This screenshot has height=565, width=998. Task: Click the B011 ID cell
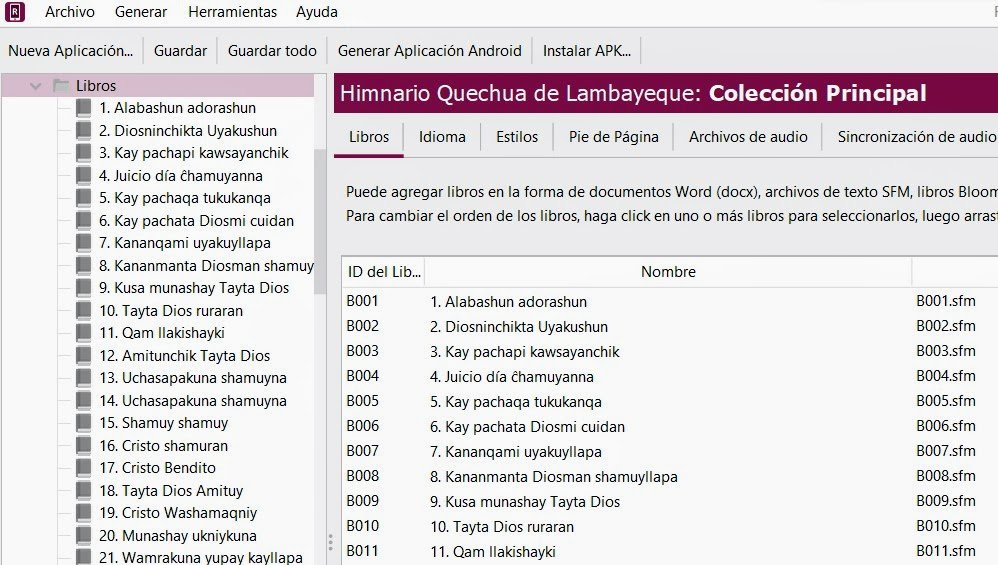[362, 551]
